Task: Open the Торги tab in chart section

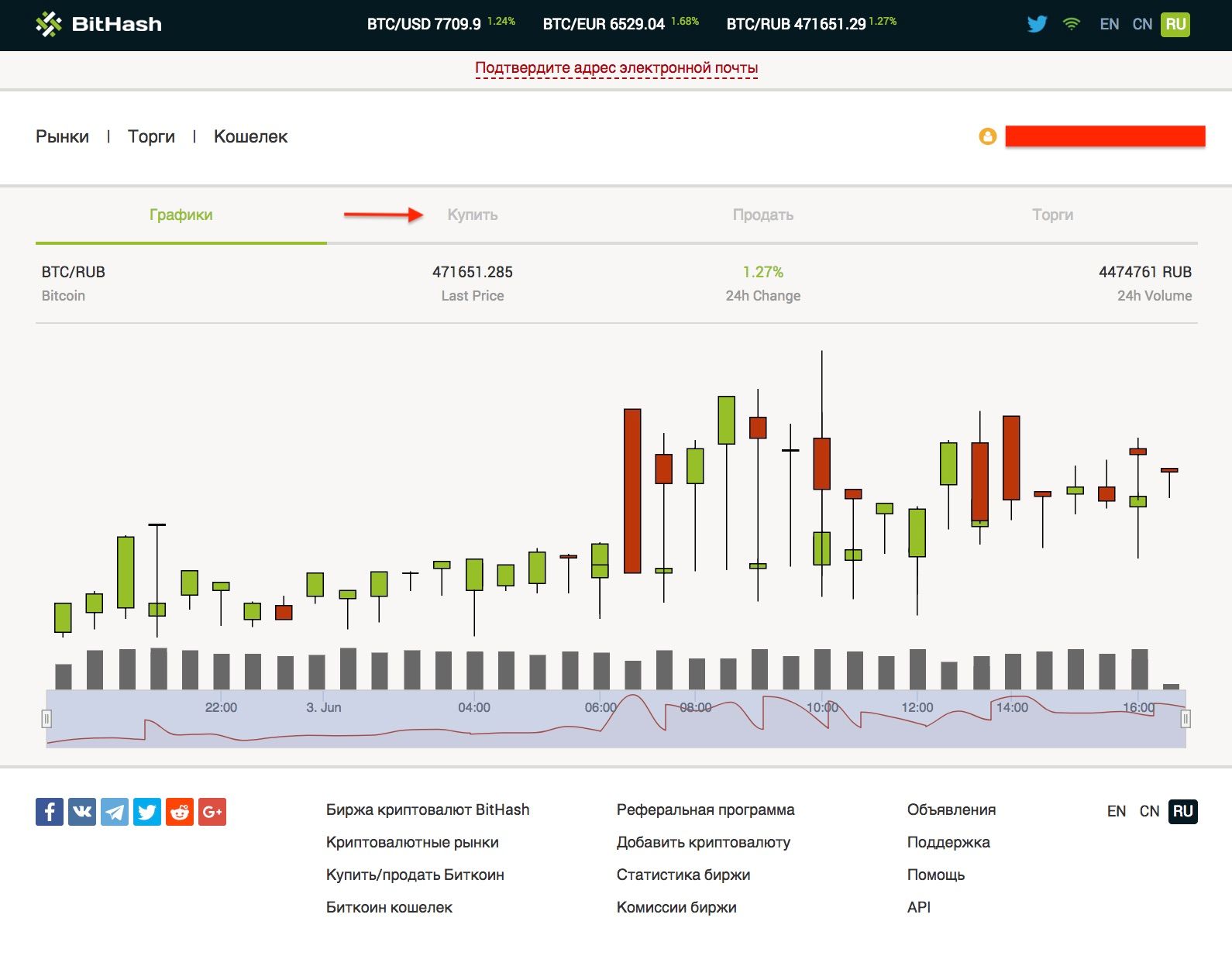Action: tap(1053, 215)
